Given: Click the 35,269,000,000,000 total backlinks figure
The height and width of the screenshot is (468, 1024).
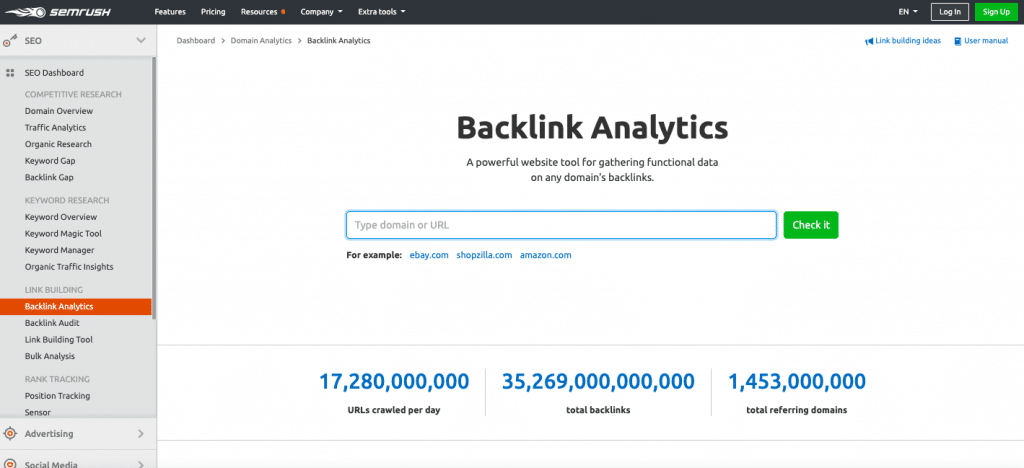Looking at the screenshot, I should tap(598, 381).
